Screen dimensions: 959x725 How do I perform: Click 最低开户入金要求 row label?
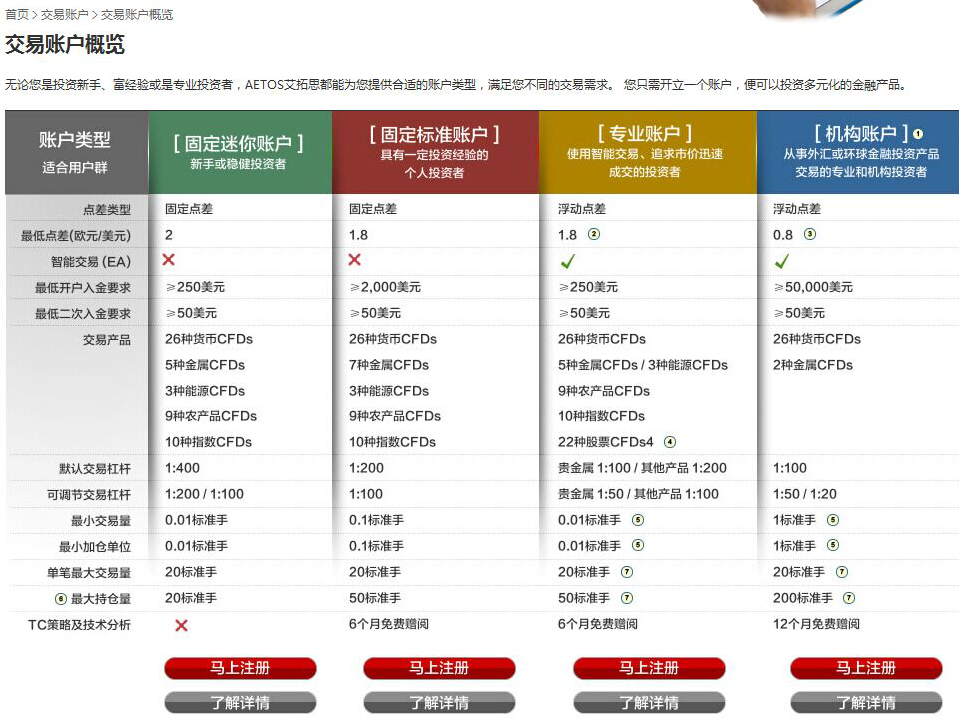click(83, 288)
